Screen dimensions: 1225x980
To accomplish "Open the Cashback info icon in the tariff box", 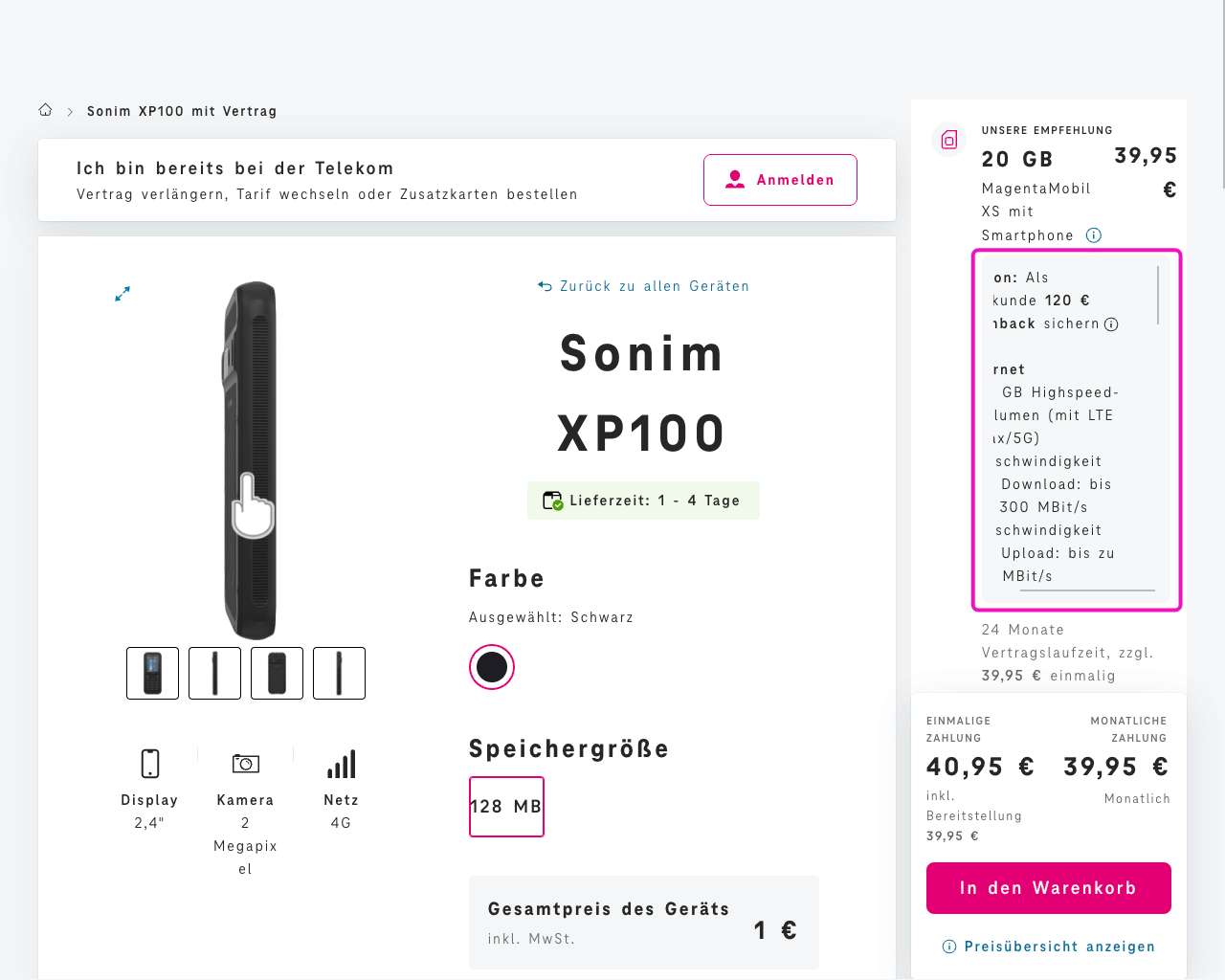I will (x=1111, y=323).
